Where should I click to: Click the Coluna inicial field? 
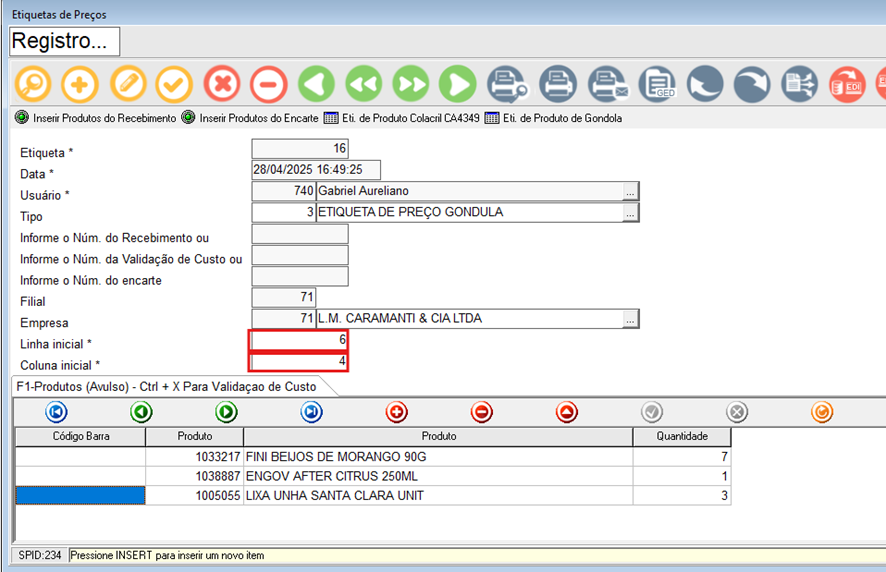[x=299, y=362]
